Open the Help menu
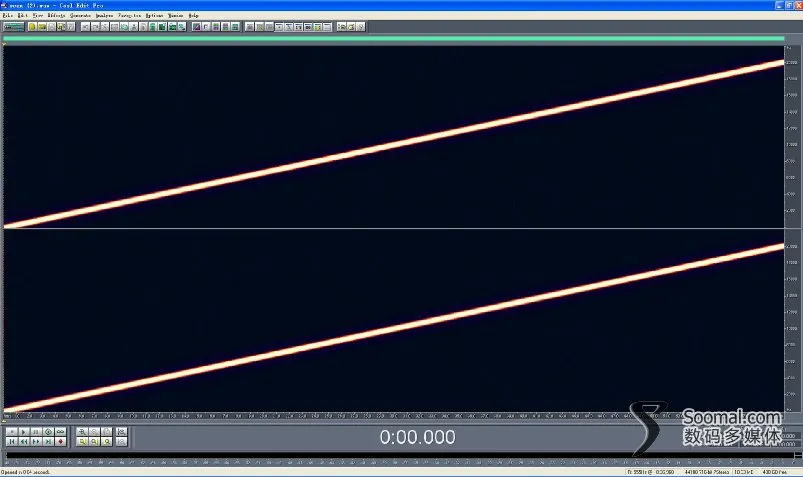The width and height of the screenshot is (803, 477). click(x=194, y=15)
